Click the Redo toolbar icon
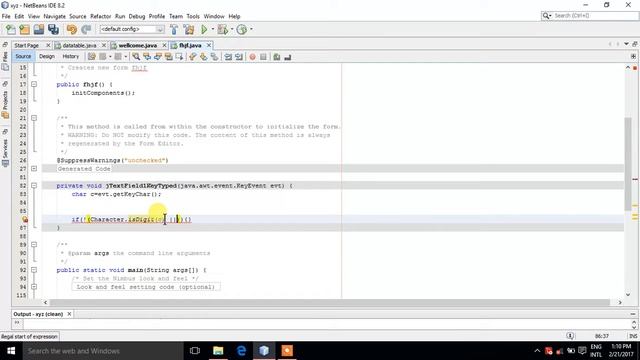Viewport: 640px width, 360px height. [86, 29]
